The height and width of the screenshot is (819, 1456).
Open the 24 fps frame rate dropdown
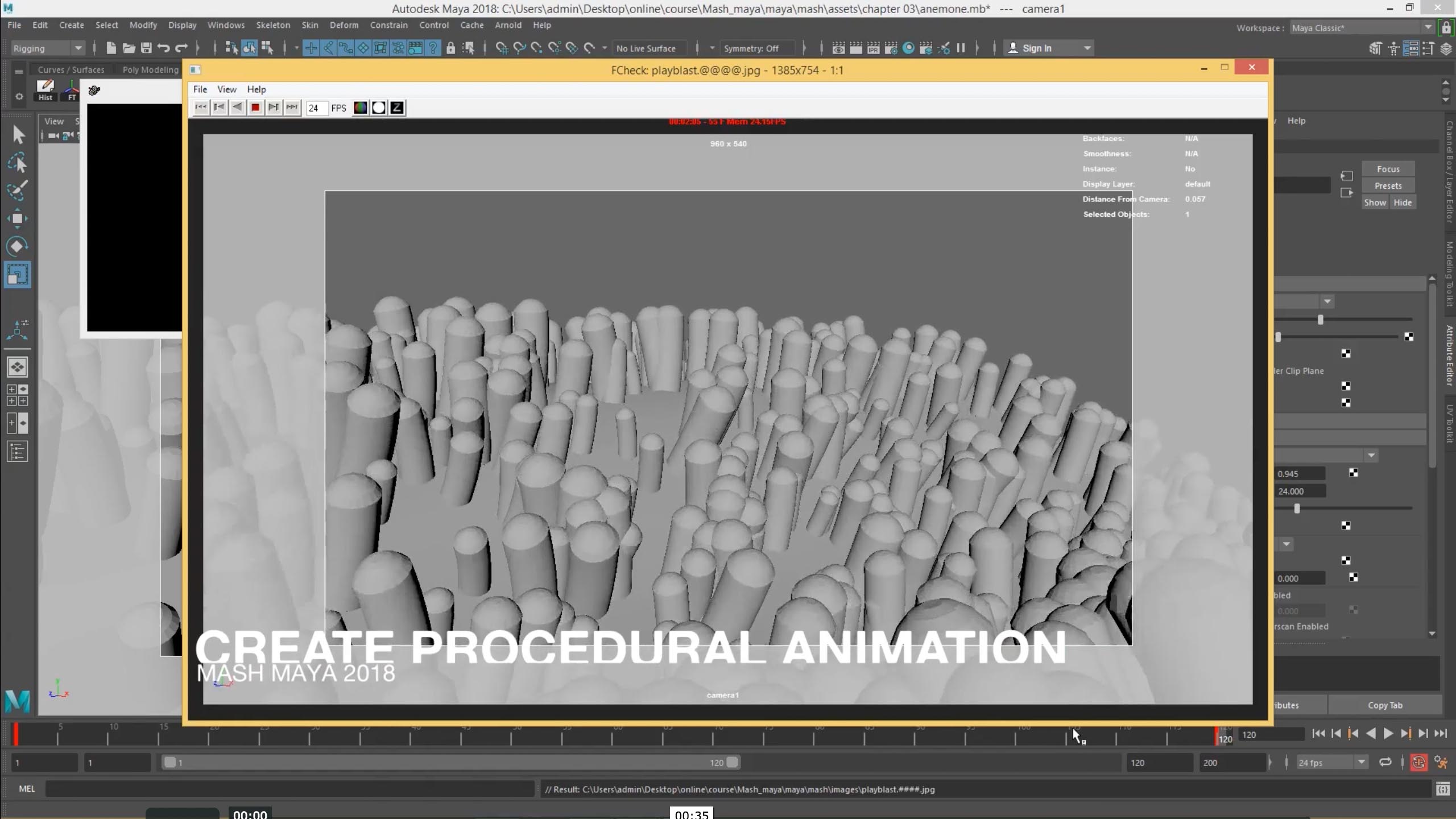coord(1331,763)
